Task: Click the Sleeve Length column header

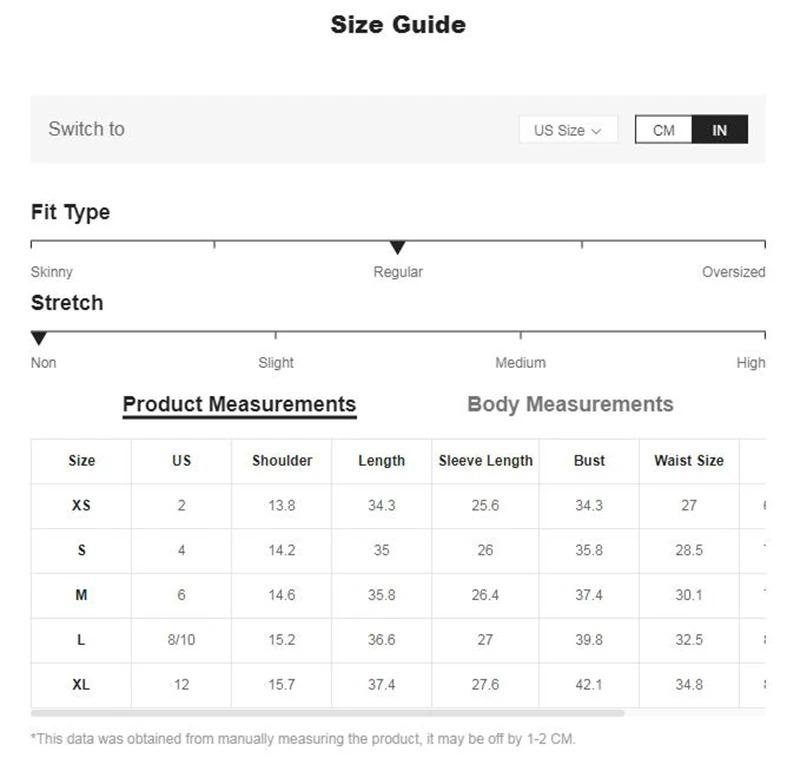Action: point(485,461)
